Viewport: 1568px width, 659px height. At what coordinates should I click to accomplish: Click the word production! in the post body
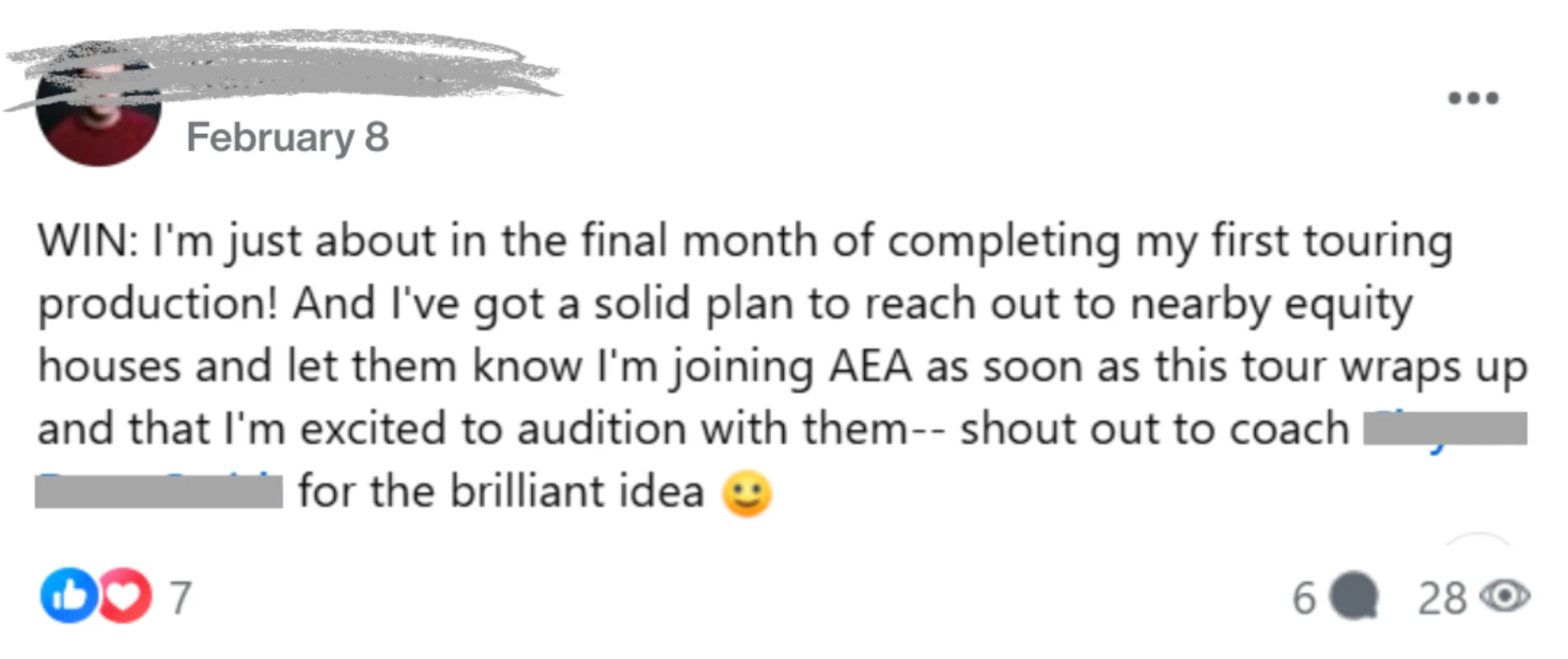pos(158,305)
